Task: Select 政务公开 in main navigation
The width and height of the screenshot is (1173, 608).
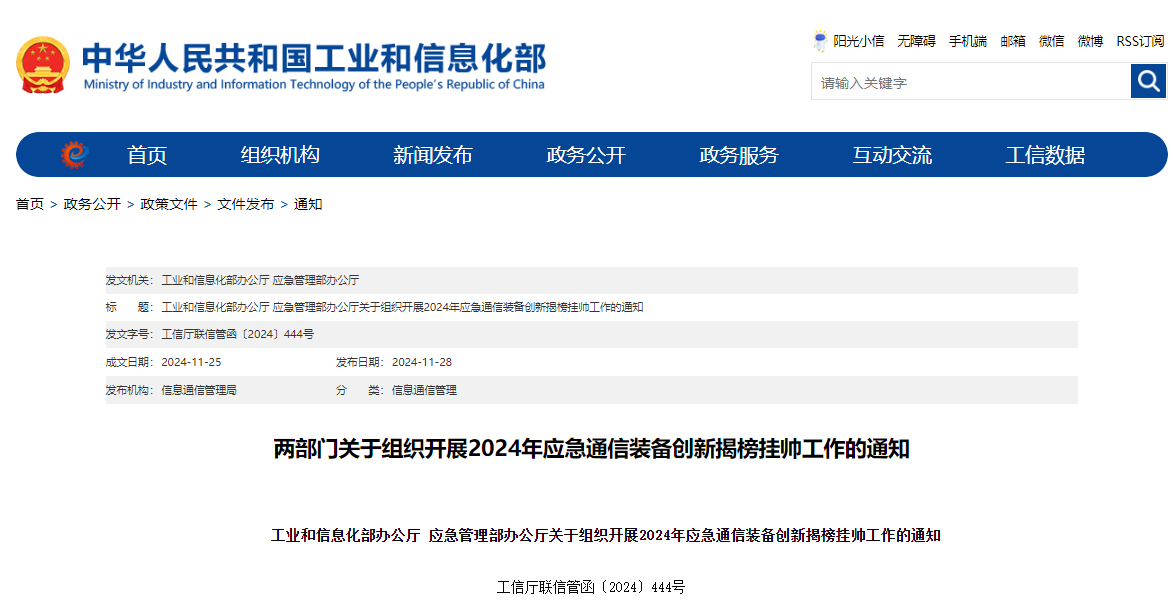Action: pyautogui.click(x=586, y=155)
